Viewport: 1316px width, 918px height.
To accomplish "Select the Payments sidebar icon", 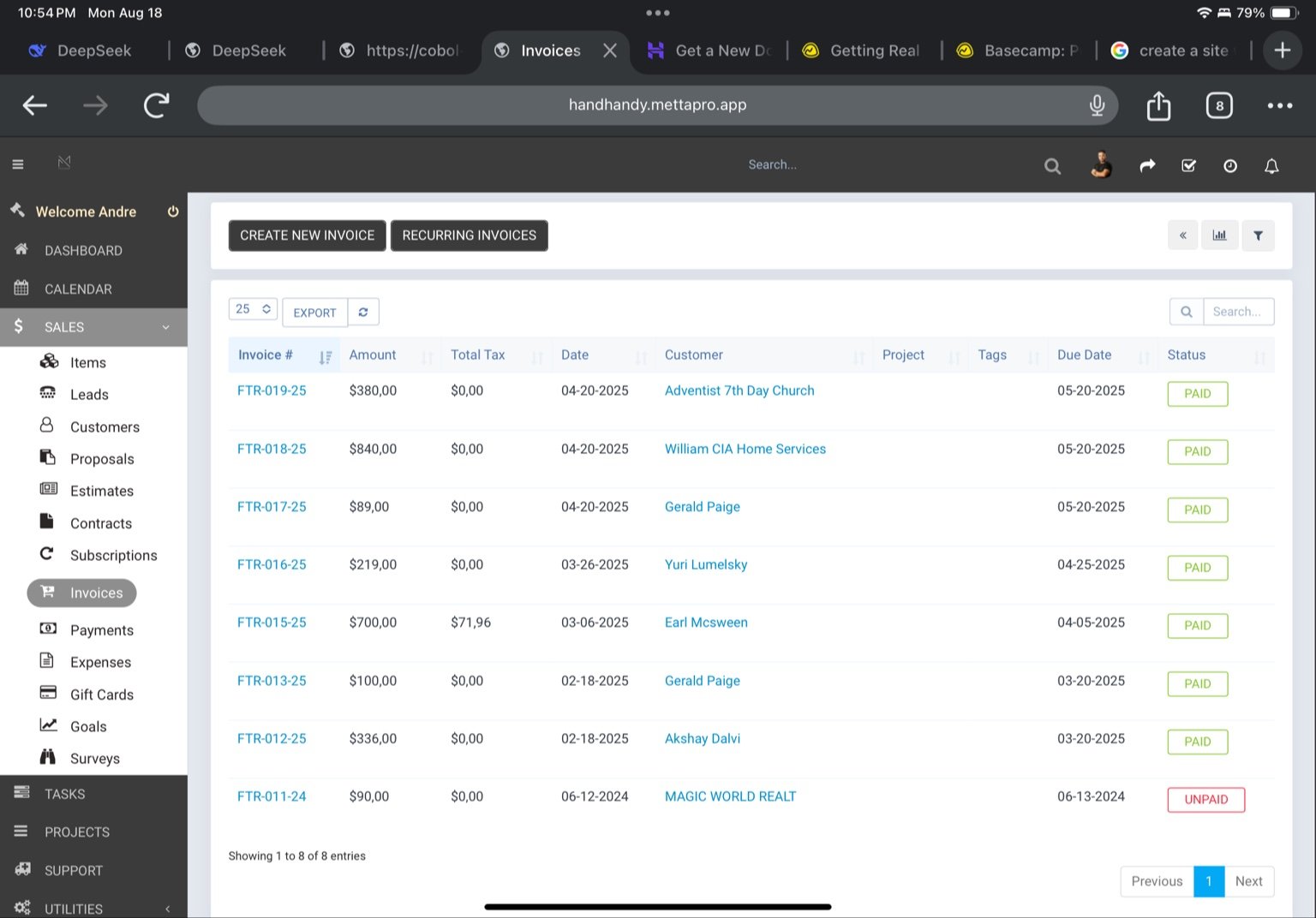I will click(48, 629).
